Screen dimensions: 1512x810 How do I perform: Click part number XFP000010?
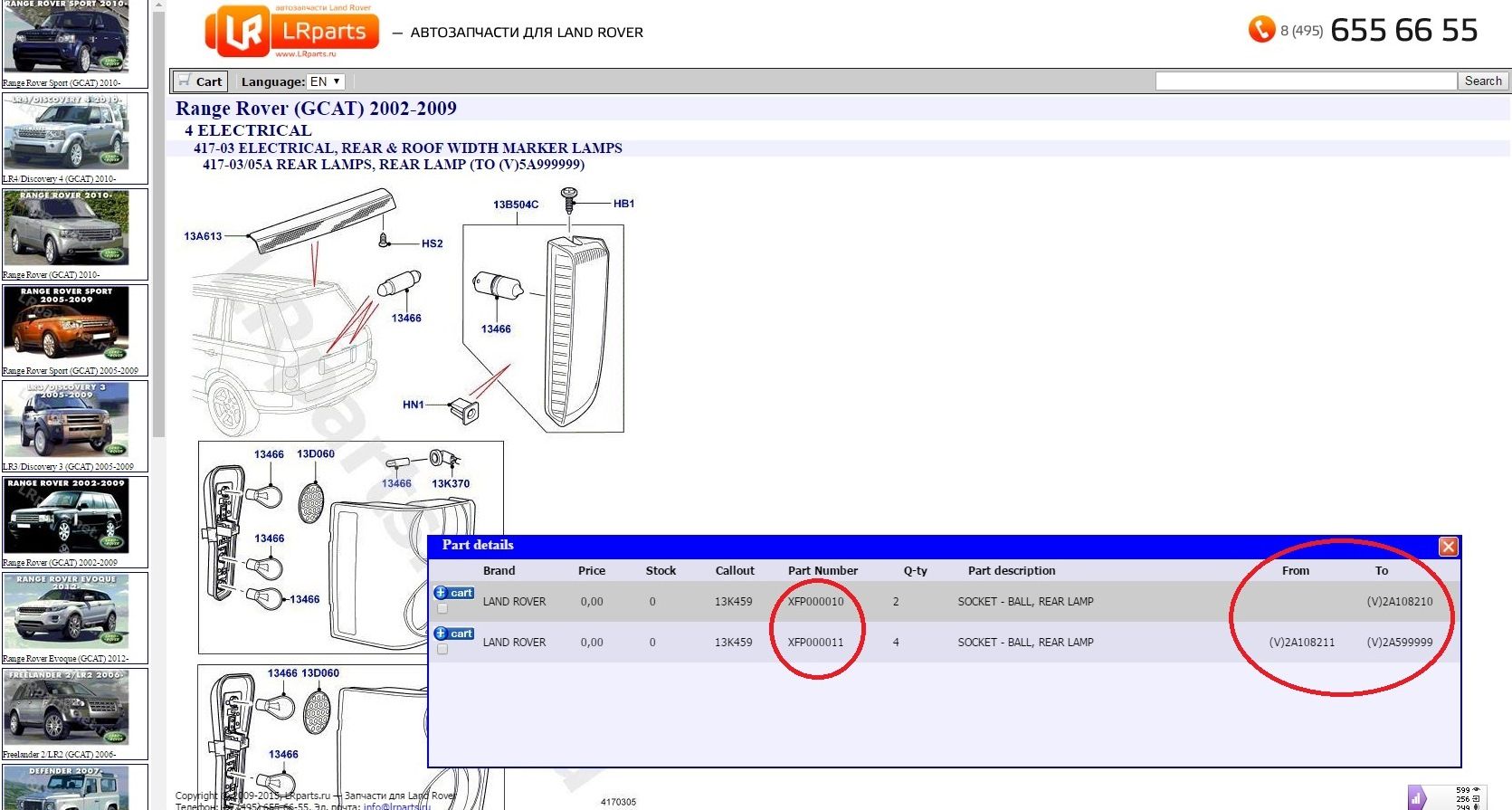[x=815, y=602]
